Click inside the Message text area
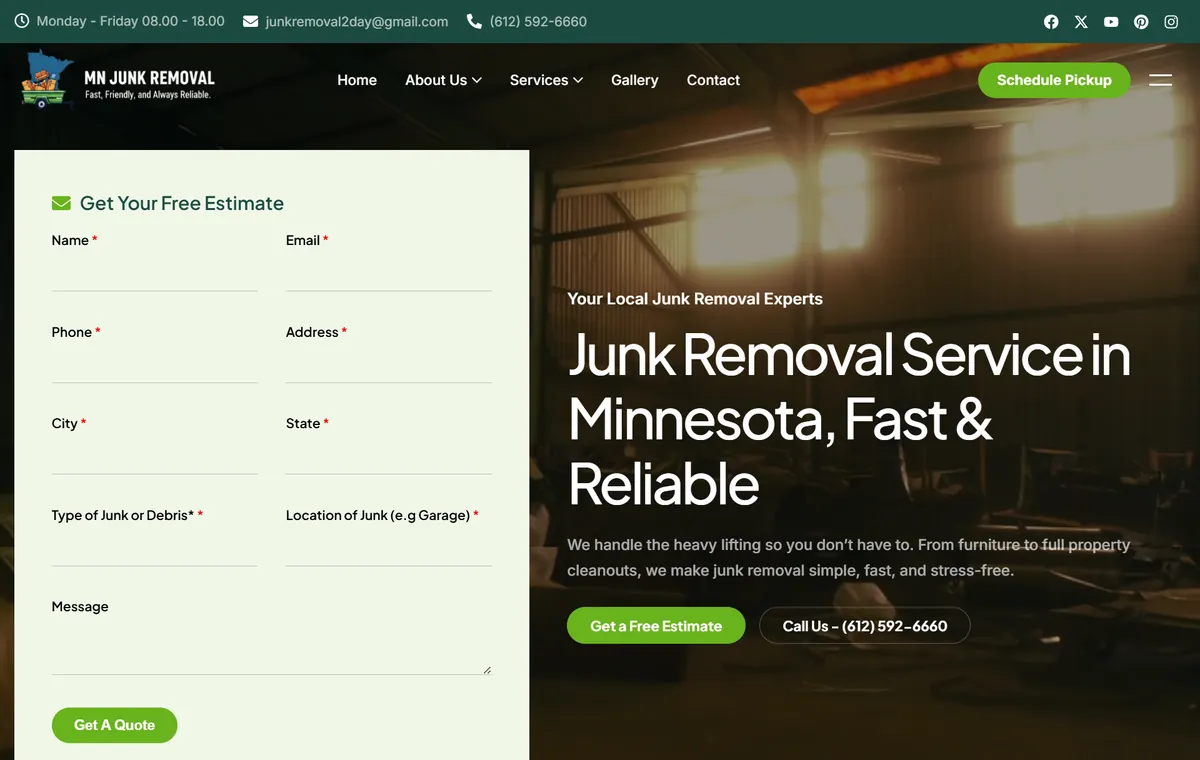The image size is (1200, 760). pyautogui.click(x=272, y=647)
